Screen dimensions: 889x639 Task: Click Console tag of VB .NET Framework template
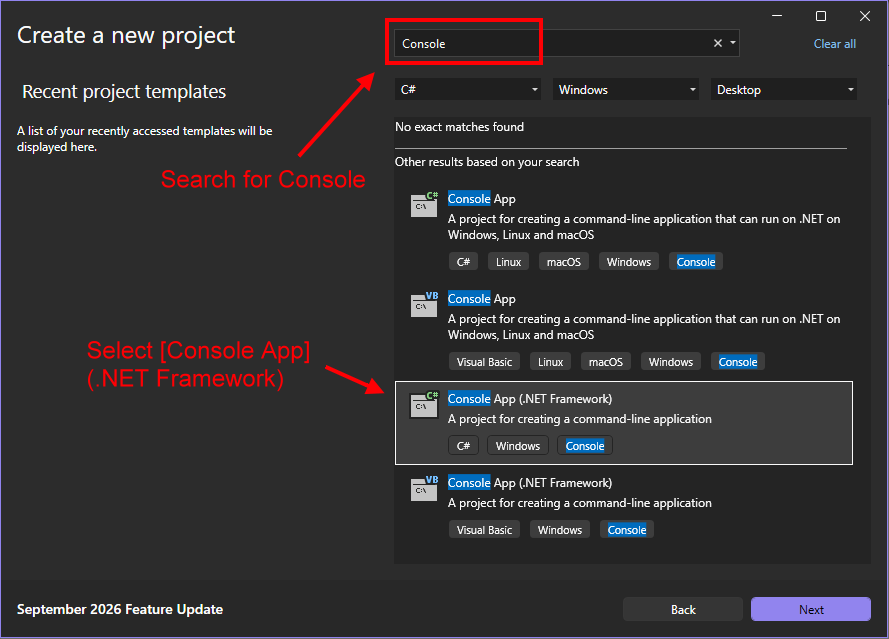click(x=626, y=530)
